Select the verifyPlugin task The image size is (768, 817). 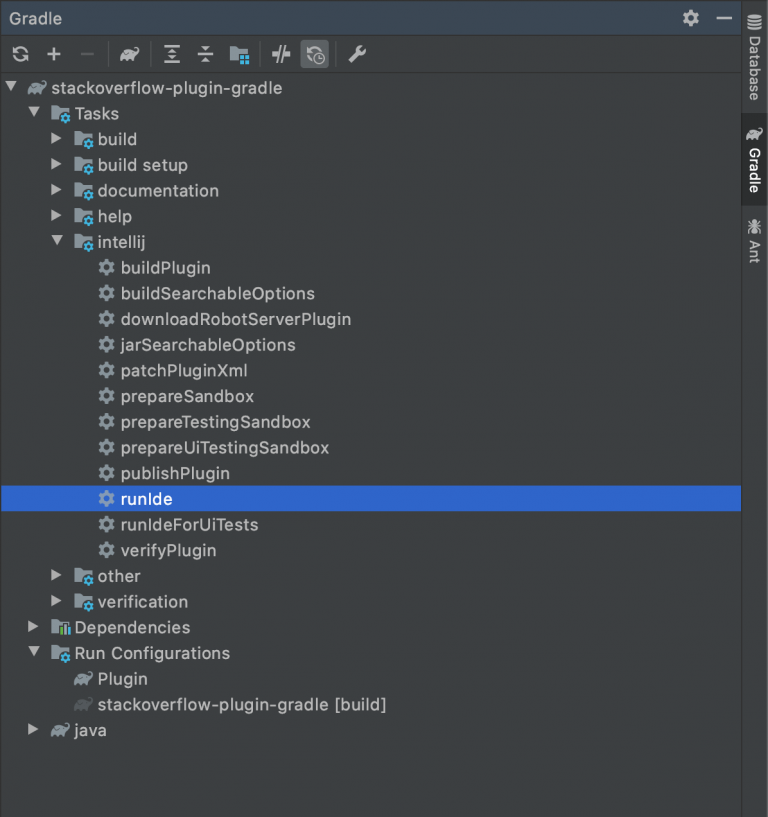(168, 550)
